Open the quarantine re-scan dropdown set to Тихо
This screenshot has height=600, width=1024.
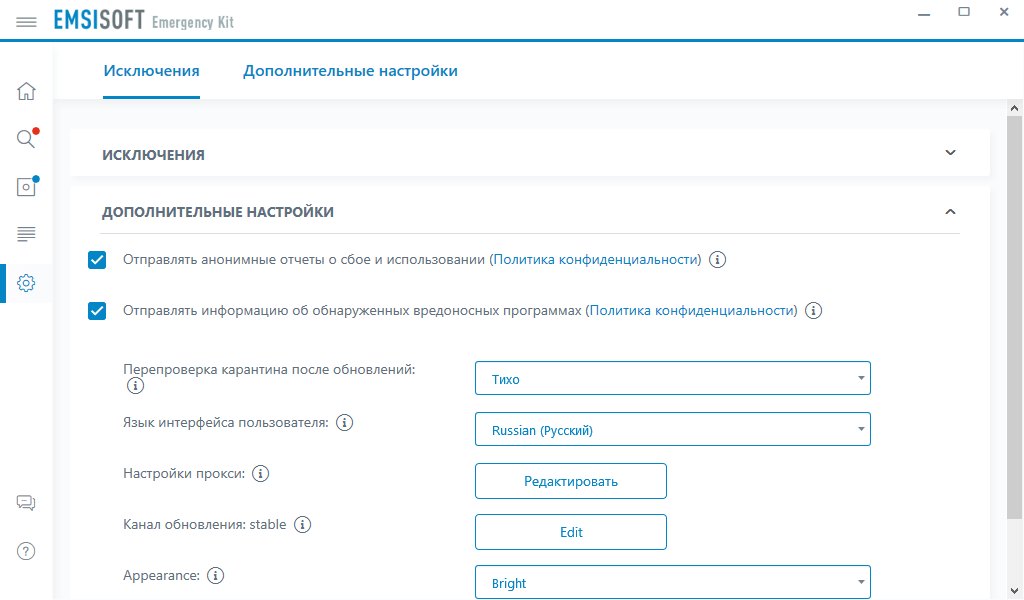pyautogui.click(x=673, y=378)
